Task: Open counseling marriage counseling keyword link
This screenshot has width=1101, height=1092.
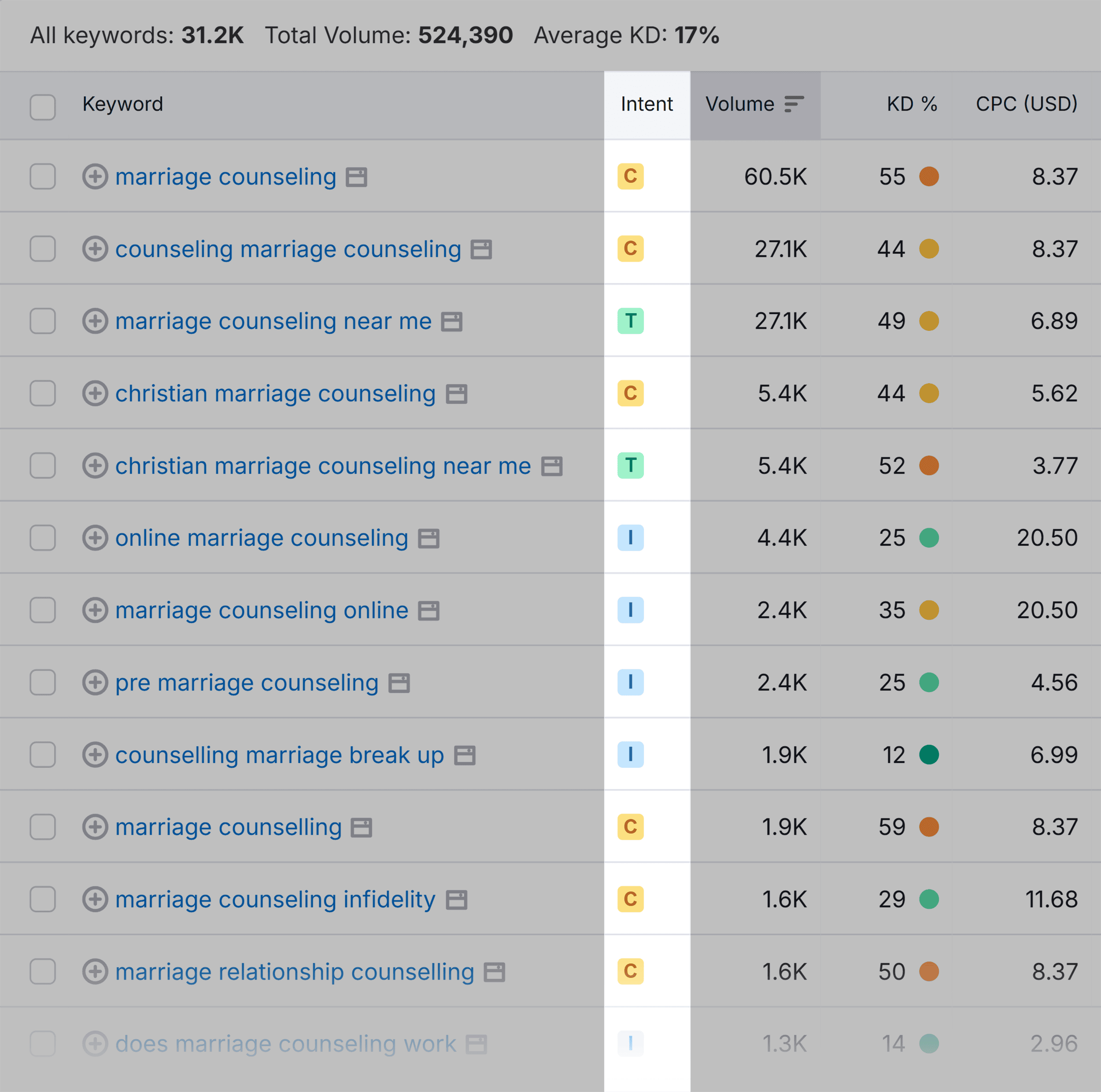Action: 288,250
